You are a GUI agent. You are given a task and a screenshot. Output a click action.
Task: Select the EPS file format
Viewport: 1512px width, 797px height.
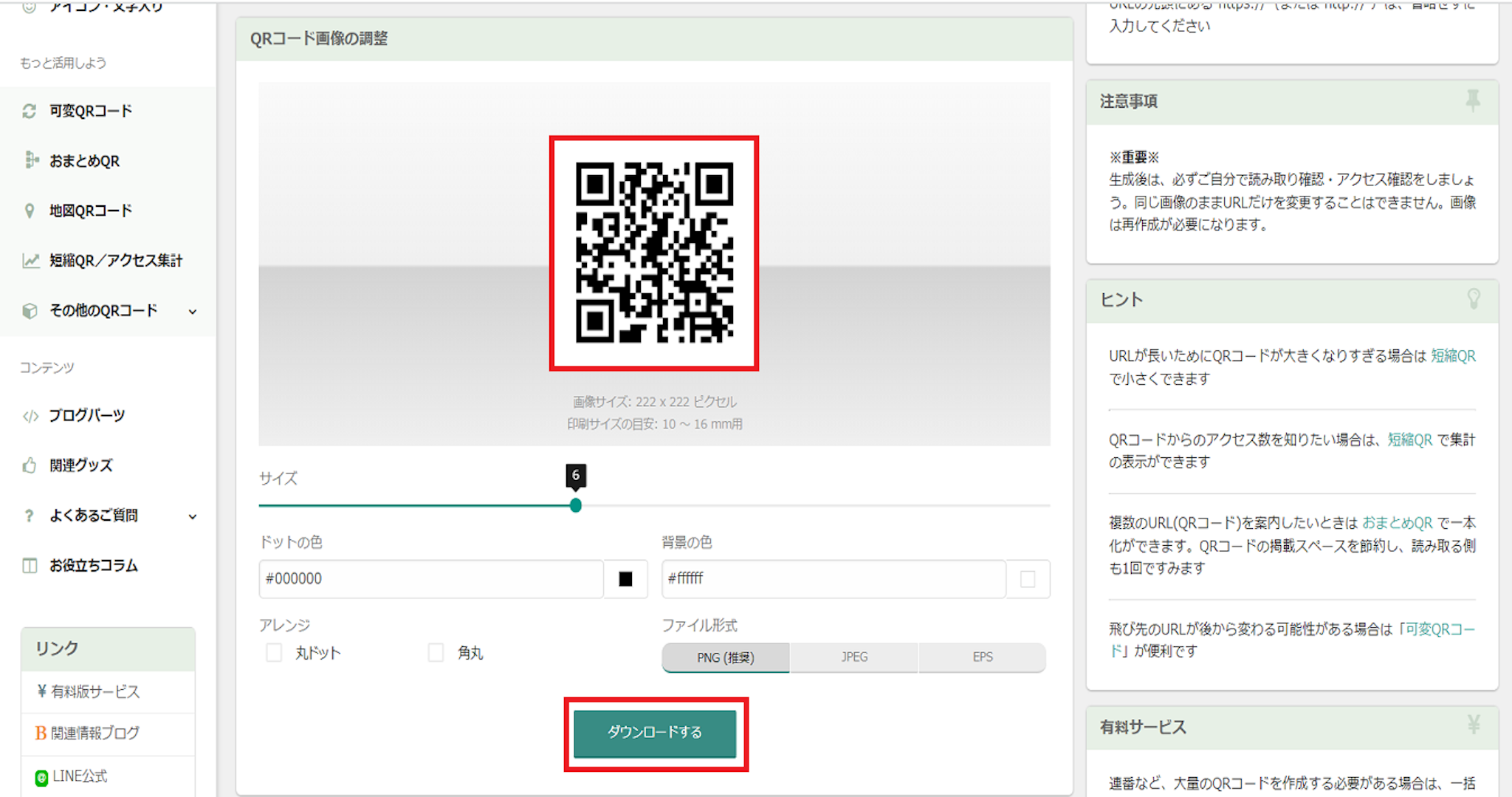point(982,657)
